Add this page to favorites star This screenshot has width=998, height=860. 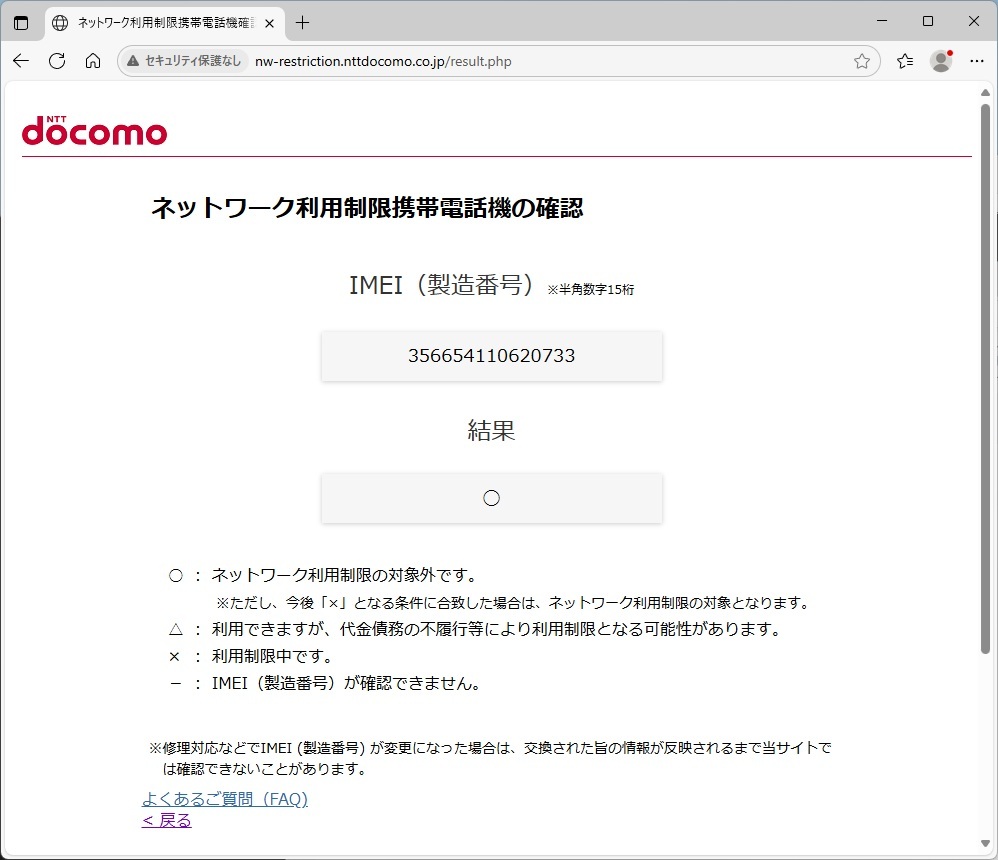tap(862, 61)
